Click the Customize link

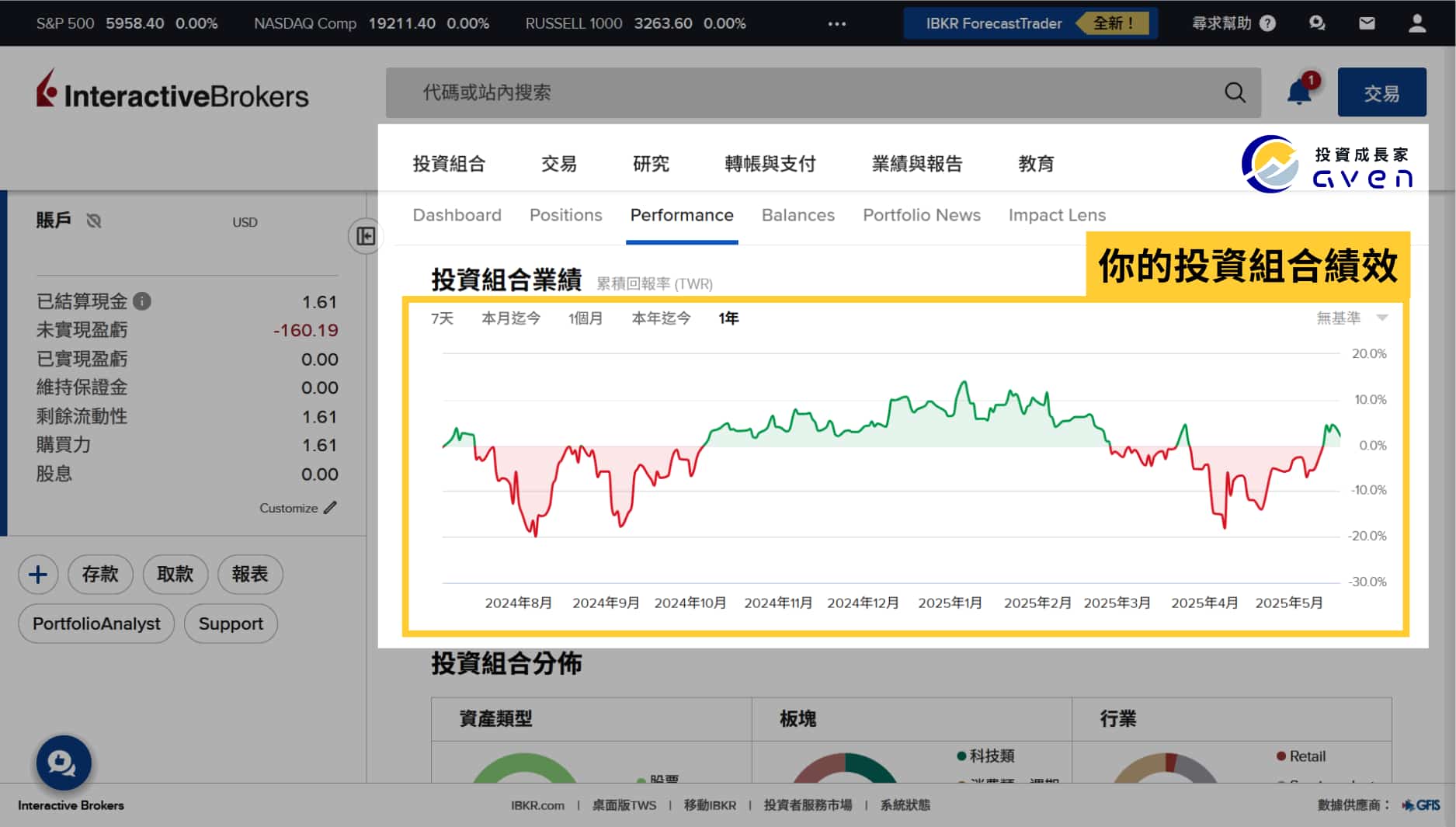tap(288, 508)
